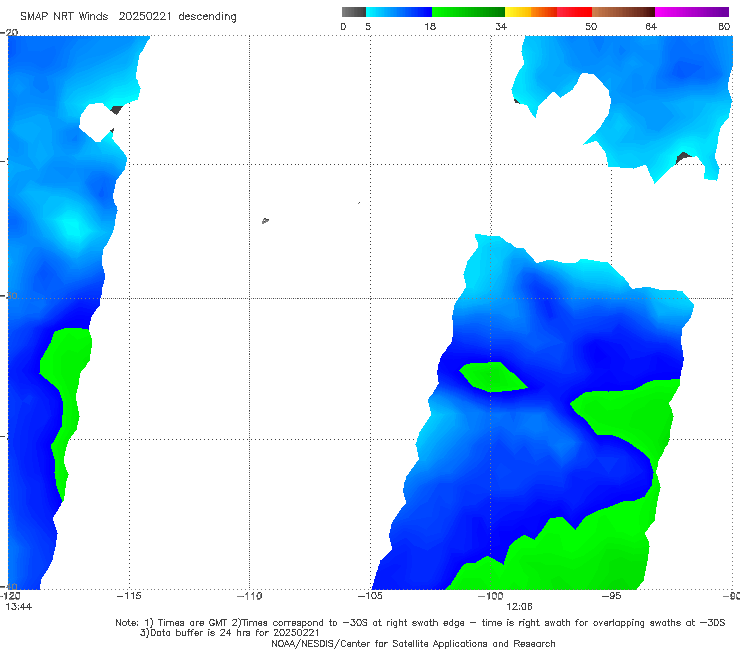
Task: Click the color bar label '18'
Action: pos(430,27)
